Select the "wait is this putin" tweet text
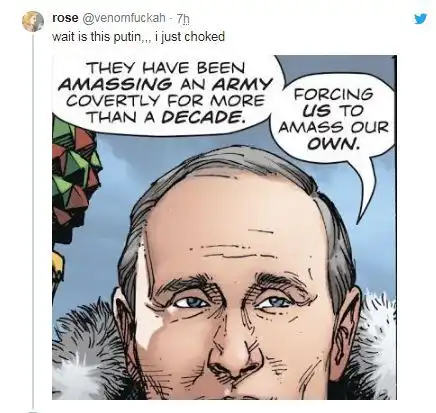 tap(138, 36)
